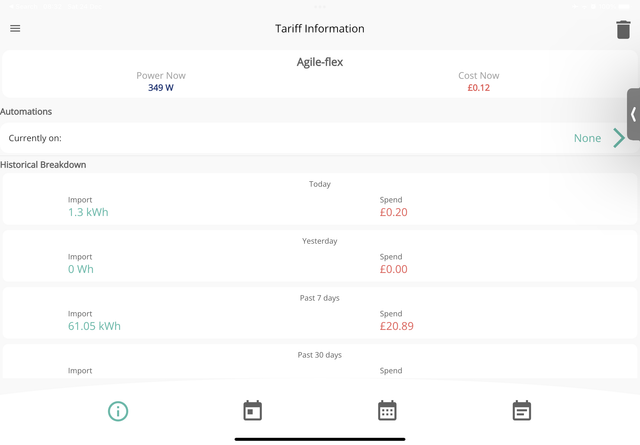
Task: Expand the side panel handle arrow
Action: pyautogui.click(x=633, y=114)
